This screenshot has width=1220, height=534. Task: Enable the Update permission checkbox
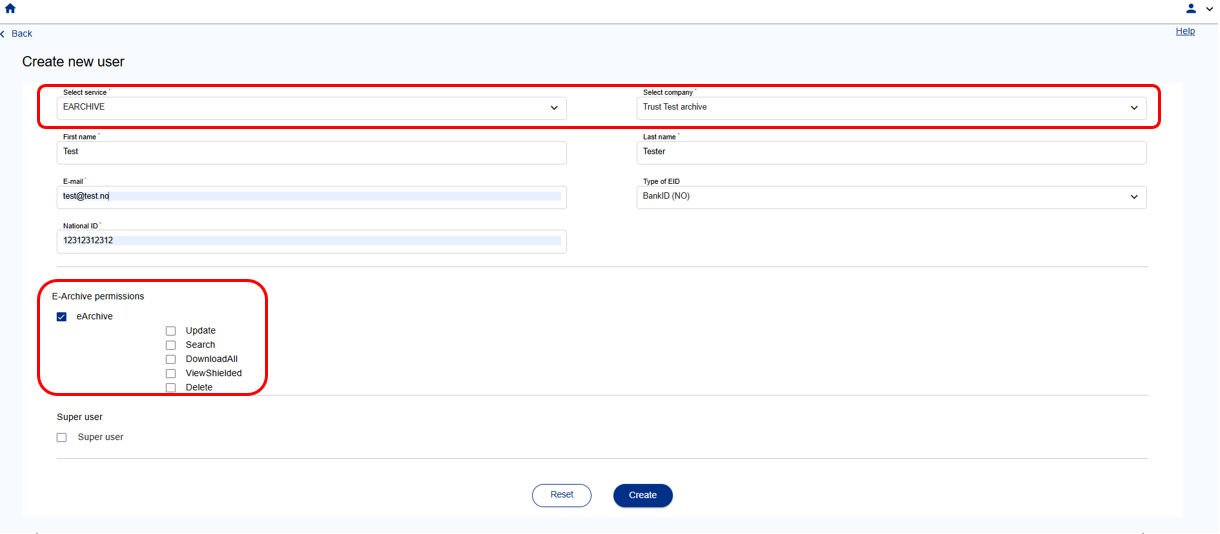[171, 331]
